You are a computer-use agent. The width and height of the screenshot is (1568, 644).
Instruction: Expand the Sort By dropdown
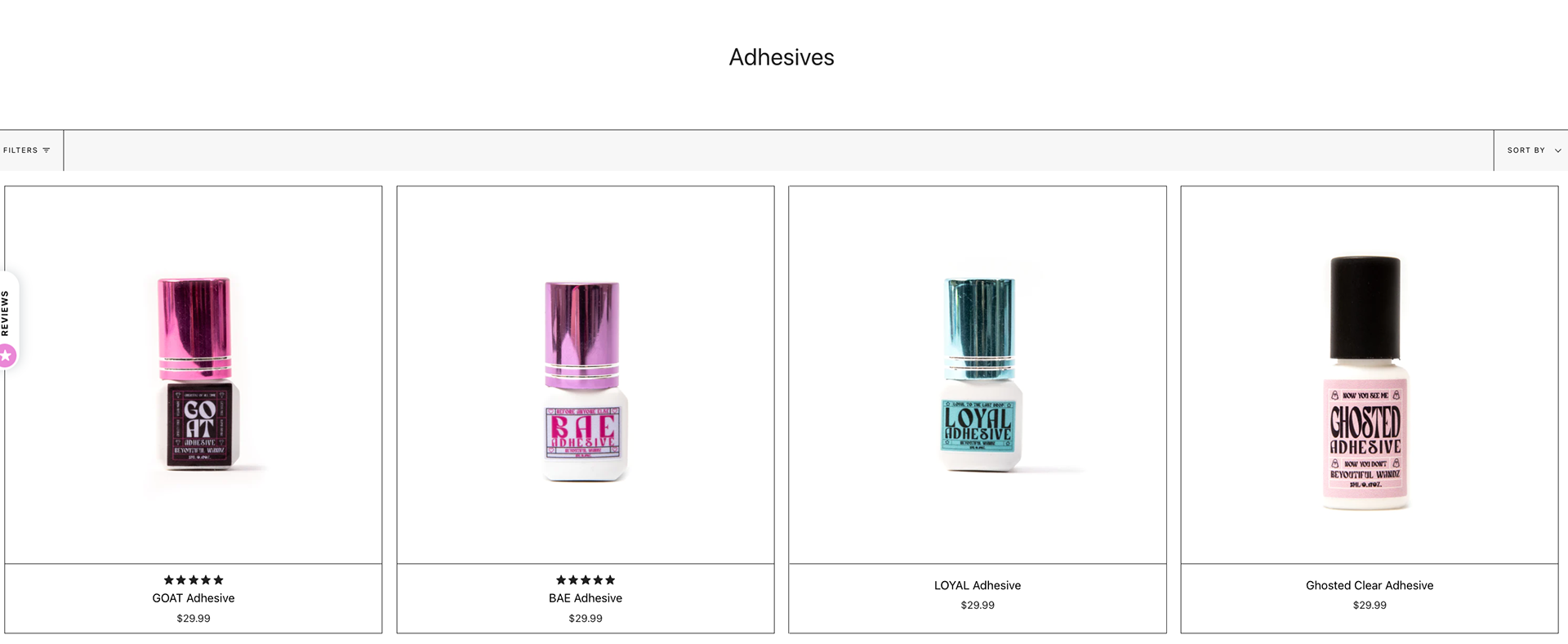click(1530, 150)
